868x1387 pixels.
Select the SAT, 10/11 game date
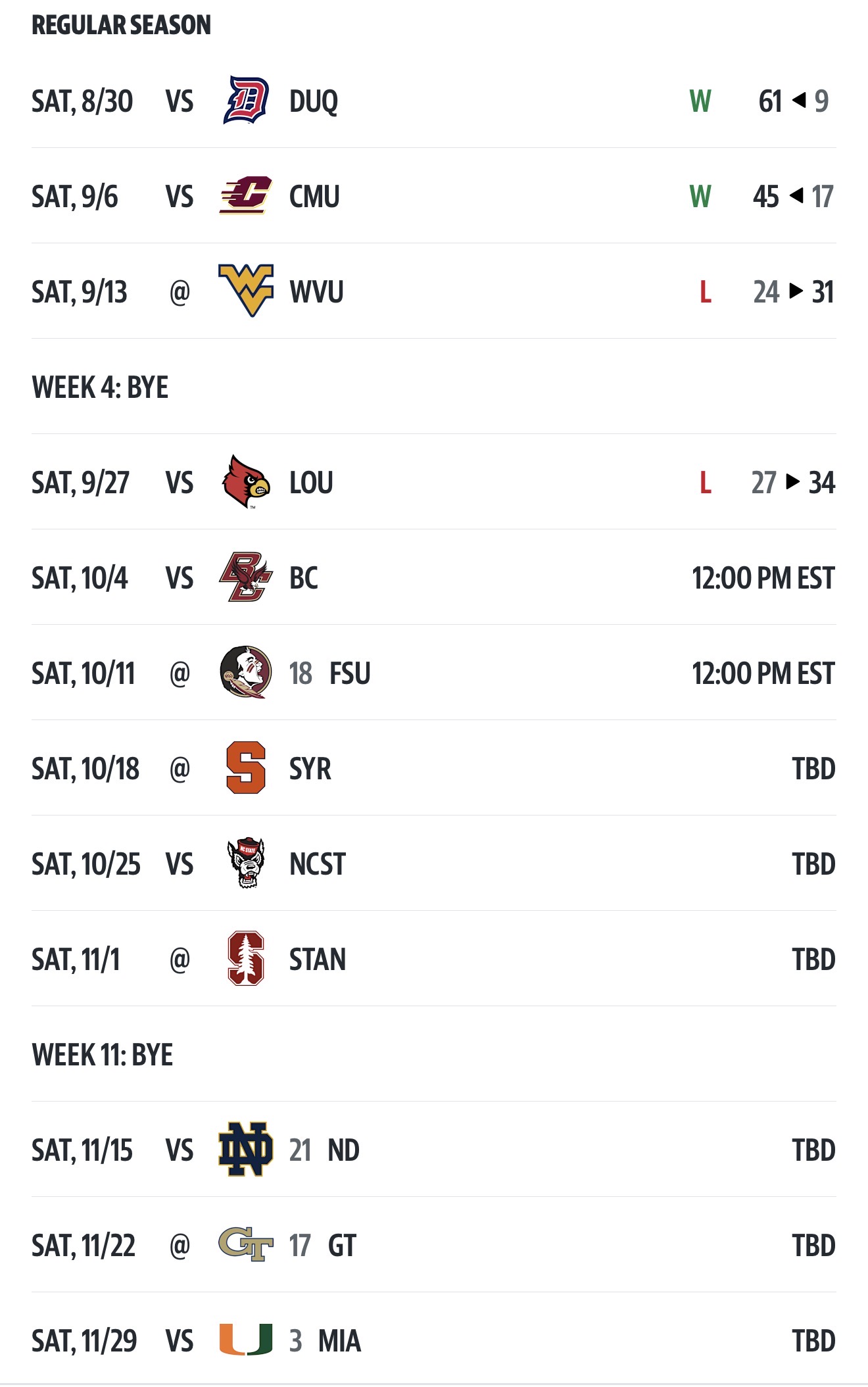[84, 673]
